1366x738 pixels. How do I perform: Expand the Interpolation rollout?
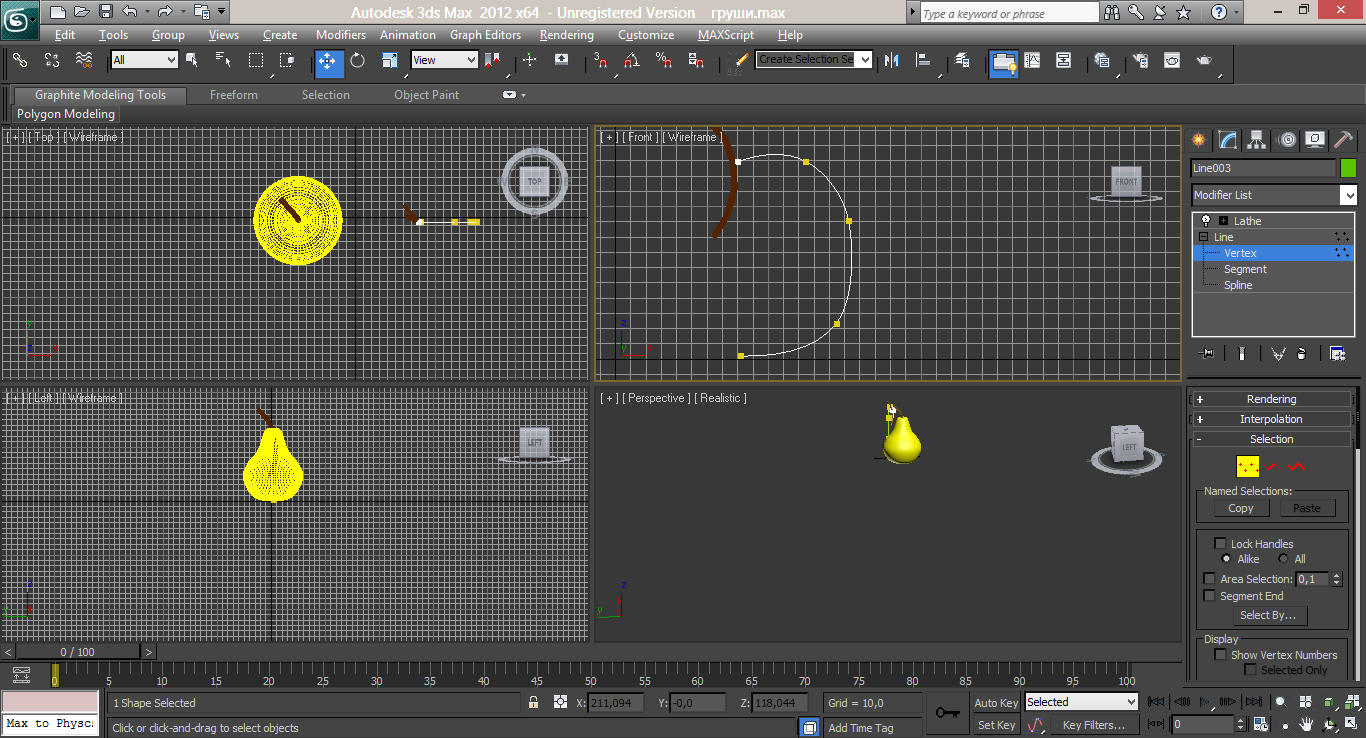click(x=1271, y=419)
